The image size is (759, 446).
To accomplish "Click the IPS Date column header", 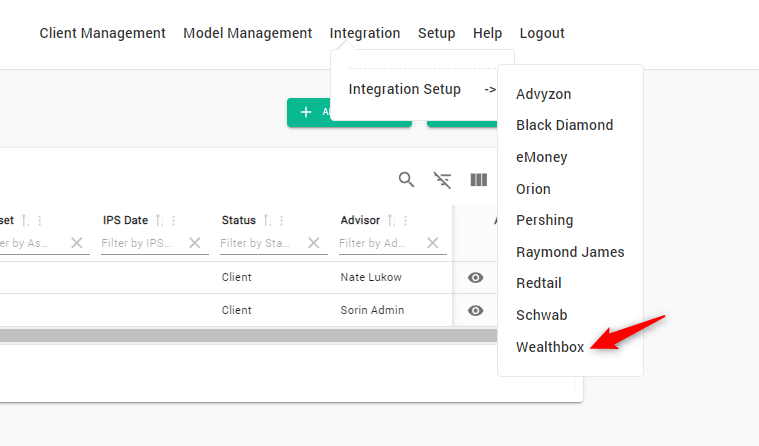I will [125, 220].
